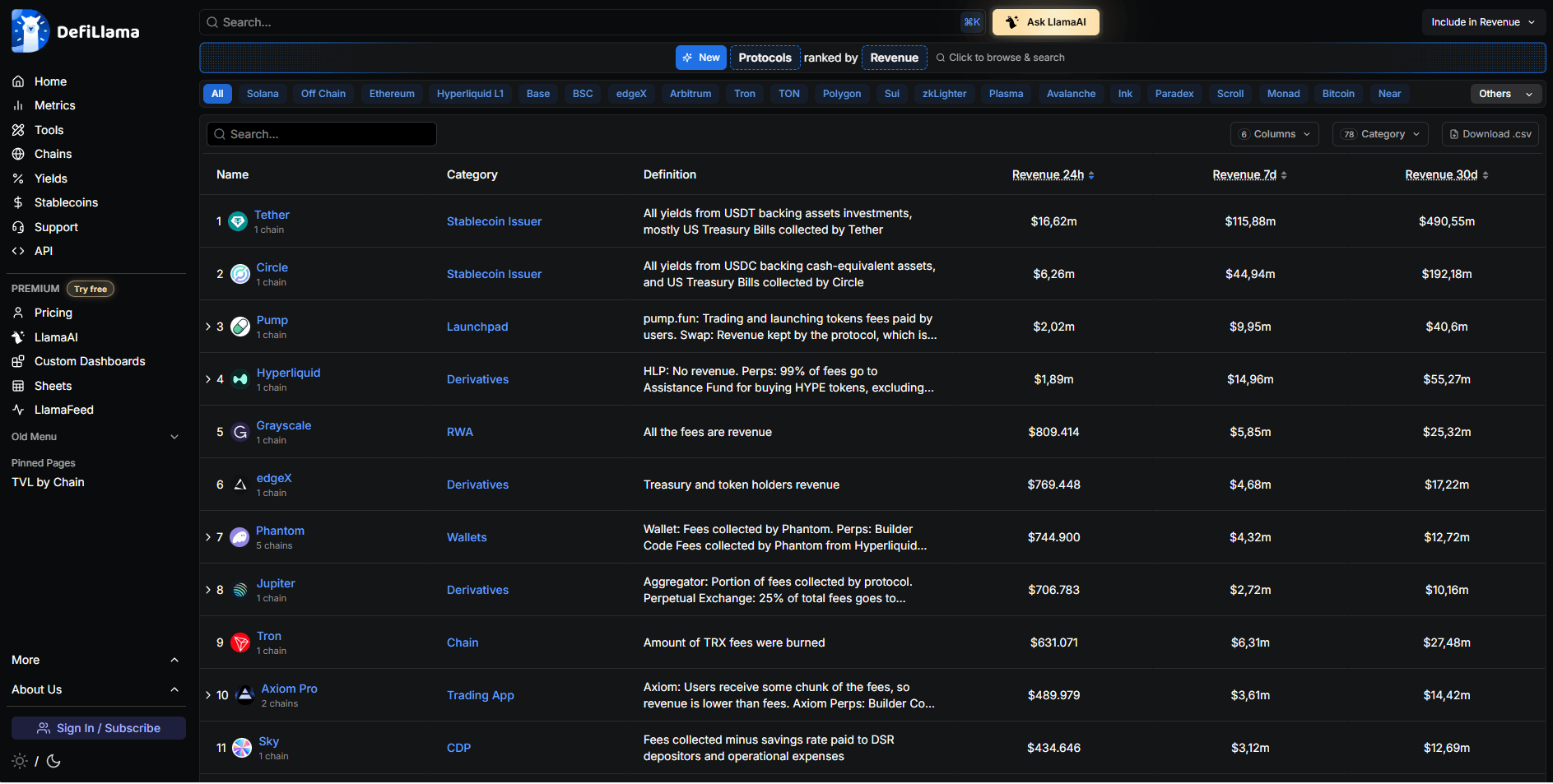Click the table Search input field
Viewport: 1553px width, 784px height.
coord(322,134)
